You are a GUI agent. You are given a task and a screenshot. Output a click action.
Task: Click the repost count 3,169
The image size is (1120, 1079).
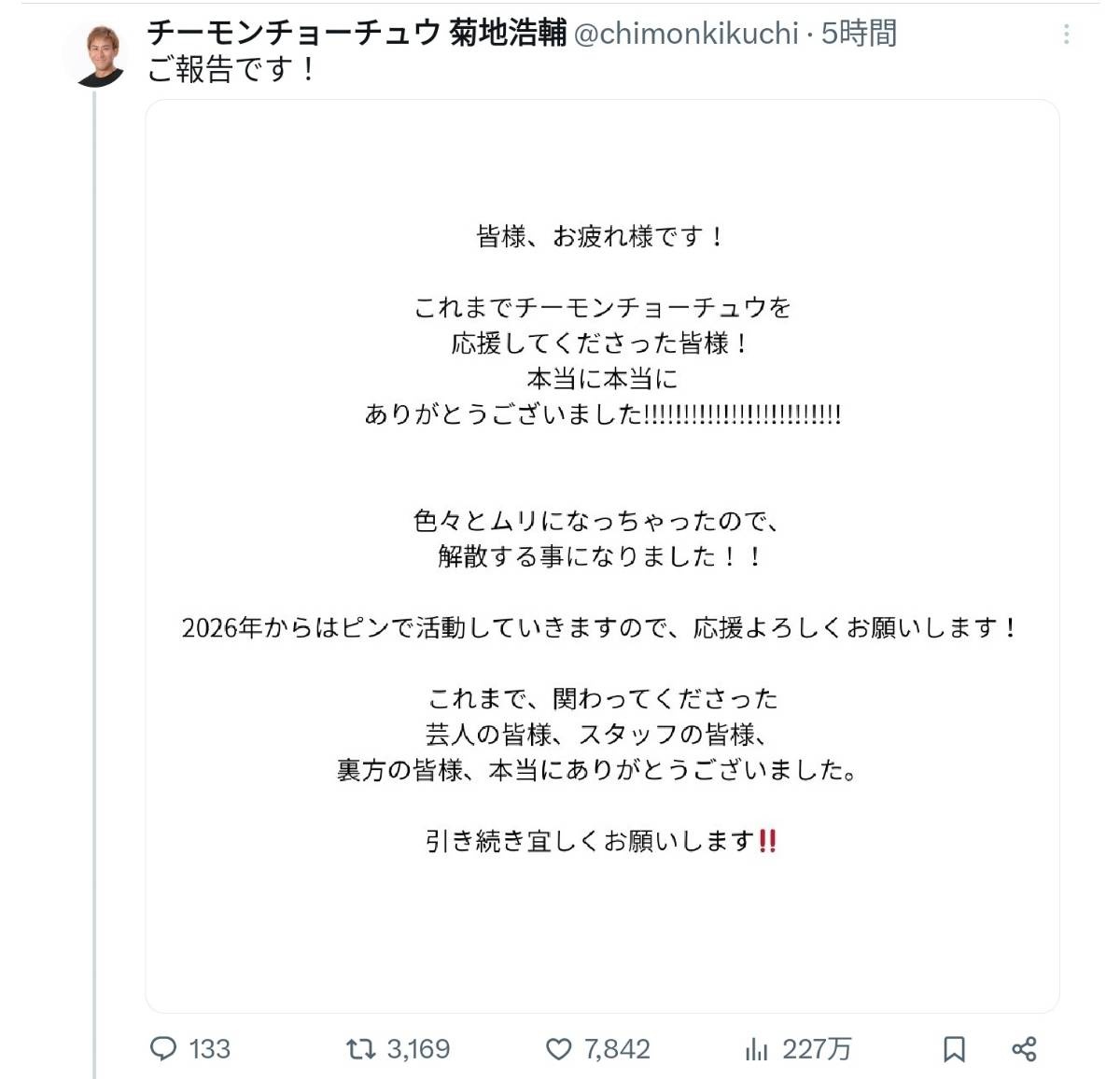[x=418, y=1049]
